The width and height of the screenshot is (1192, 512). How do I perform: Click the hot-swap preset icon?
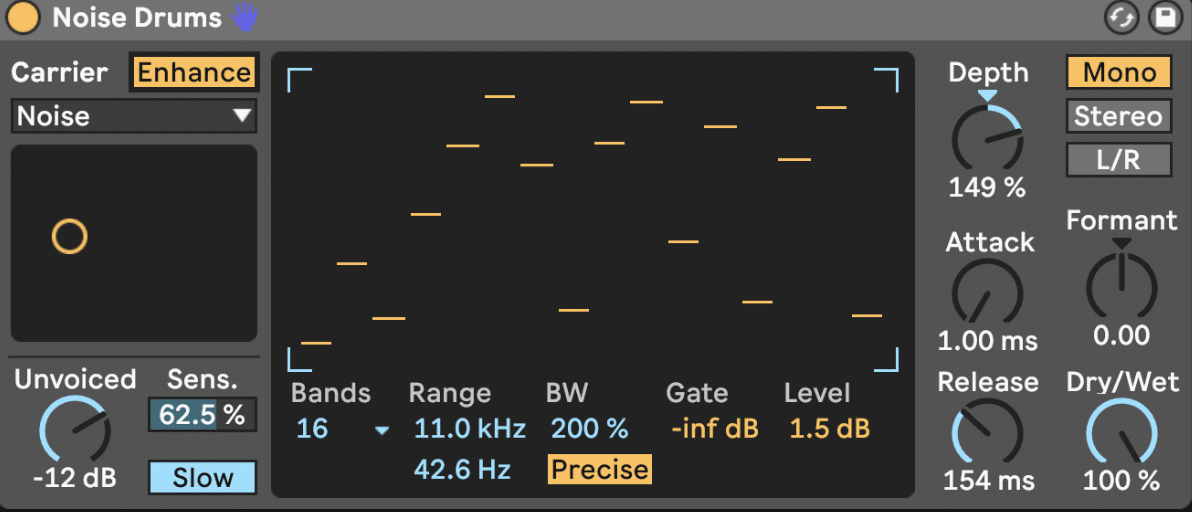click(1122, 18)
